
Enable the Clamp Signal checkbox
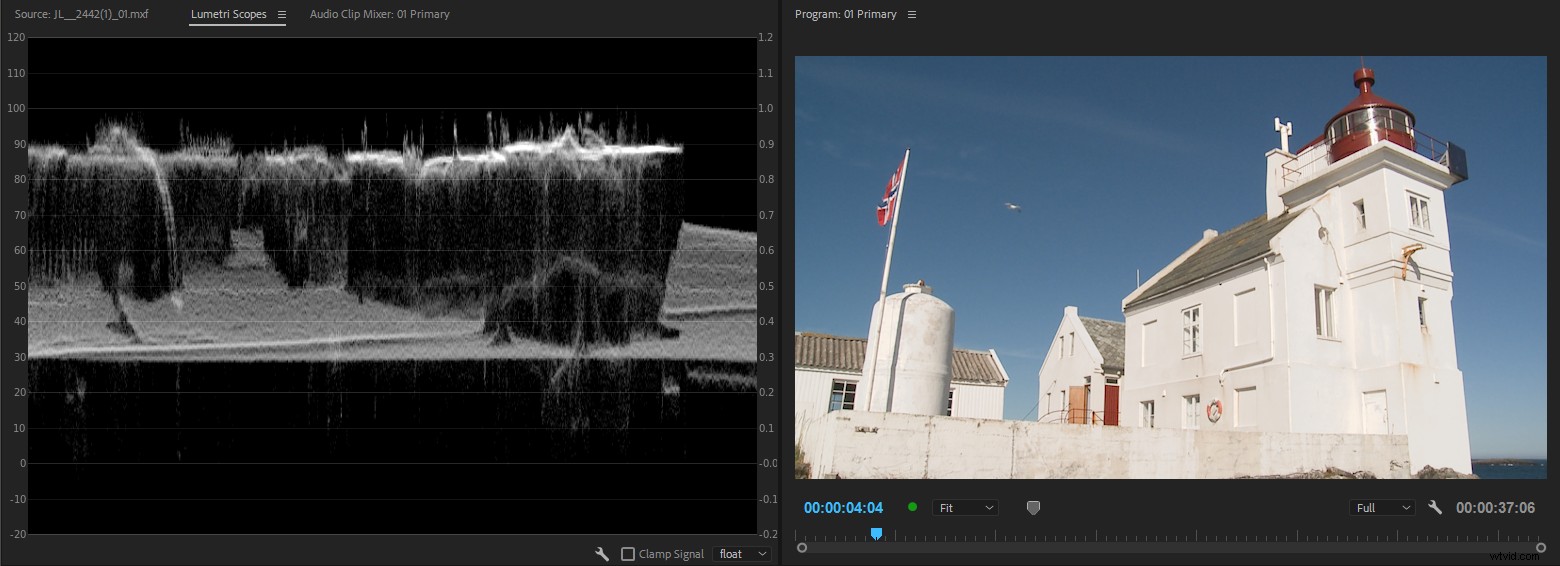tap(628, 554)
